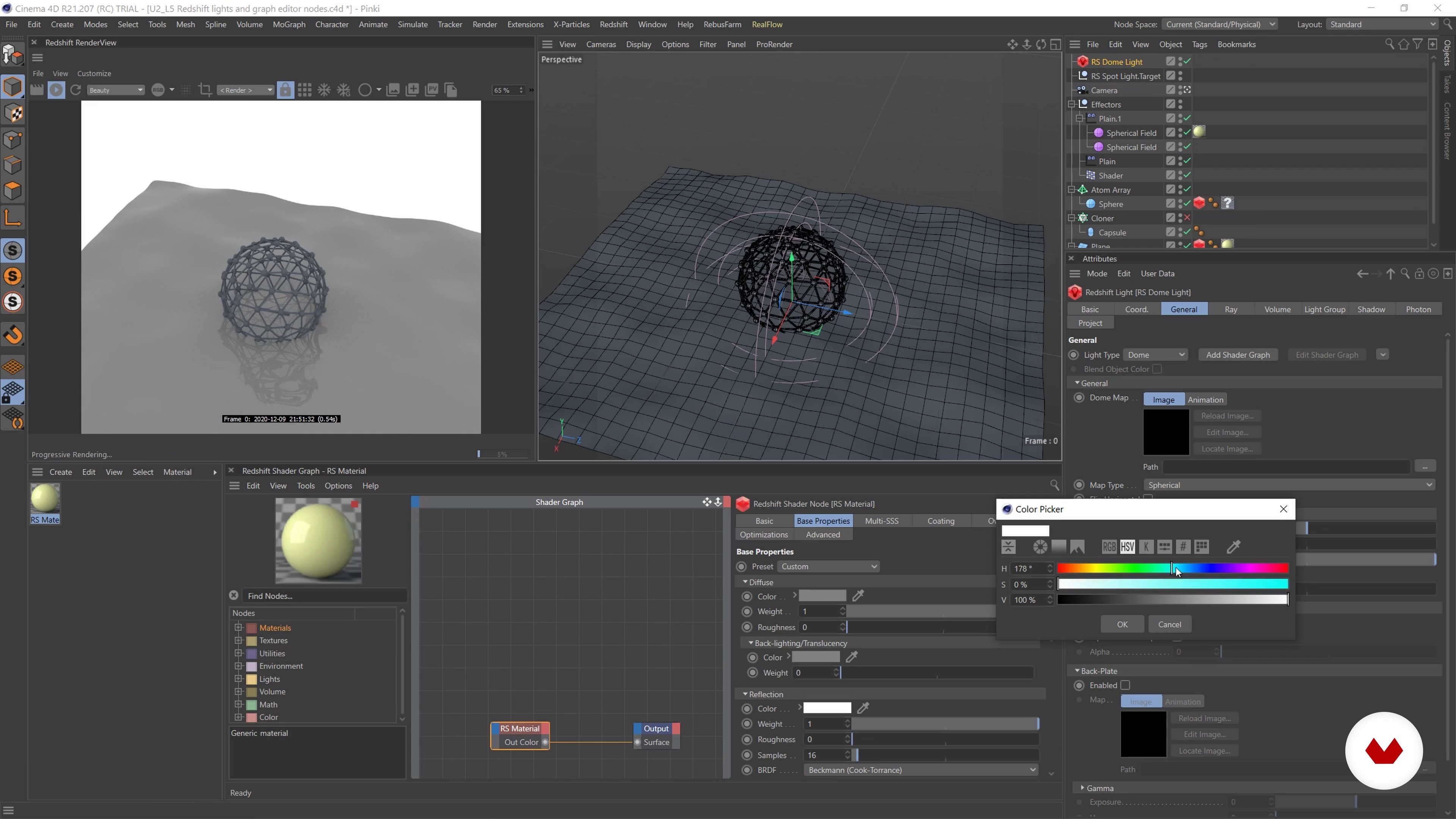Expand the Textures node category
1456x819 pixels.
pos(238,640)
